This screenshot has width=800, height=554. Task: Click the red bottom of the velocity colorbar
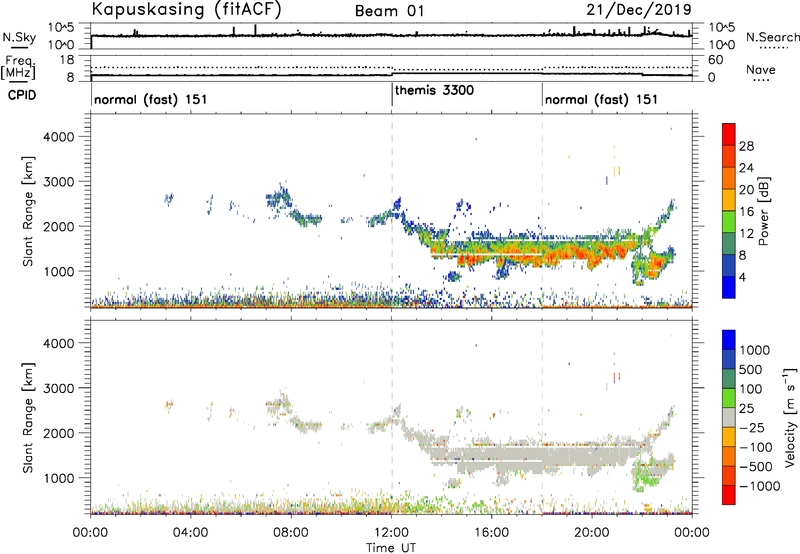729,495
